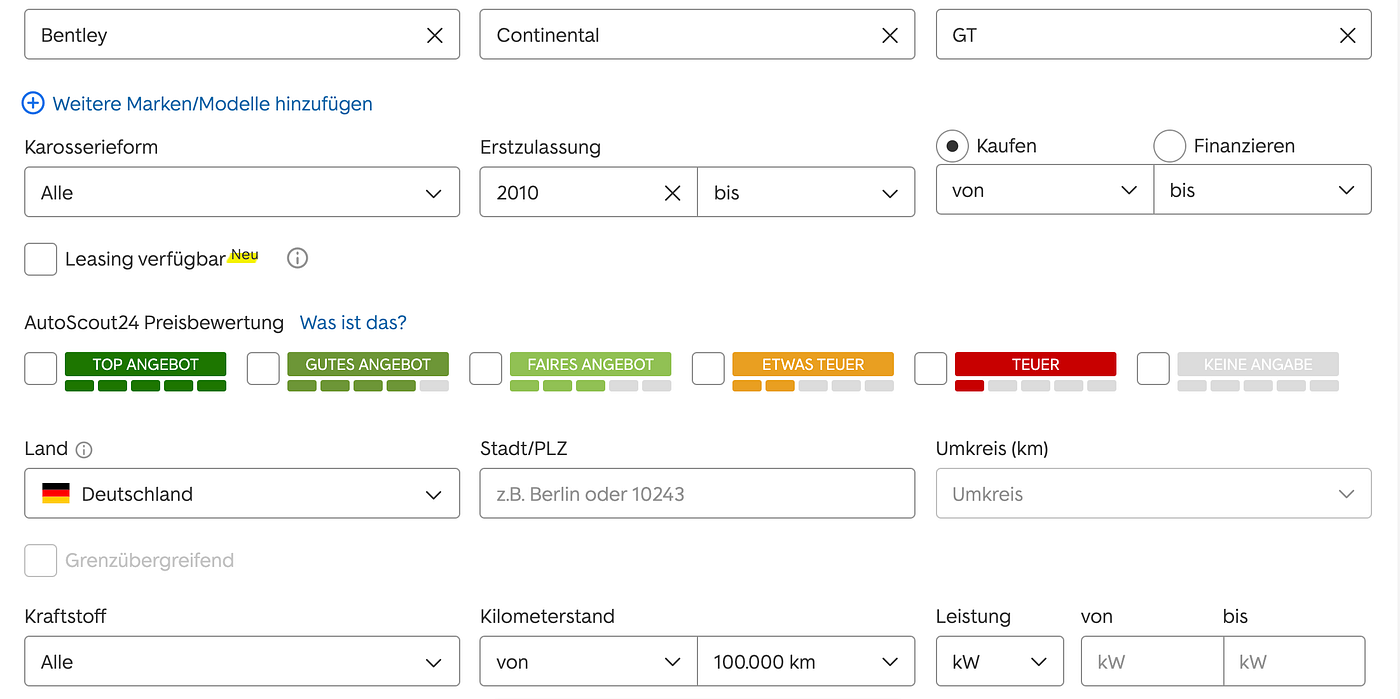
Task: Open Weitere Marken/Modelle hinzufügen link
Action: pos(212,104)
